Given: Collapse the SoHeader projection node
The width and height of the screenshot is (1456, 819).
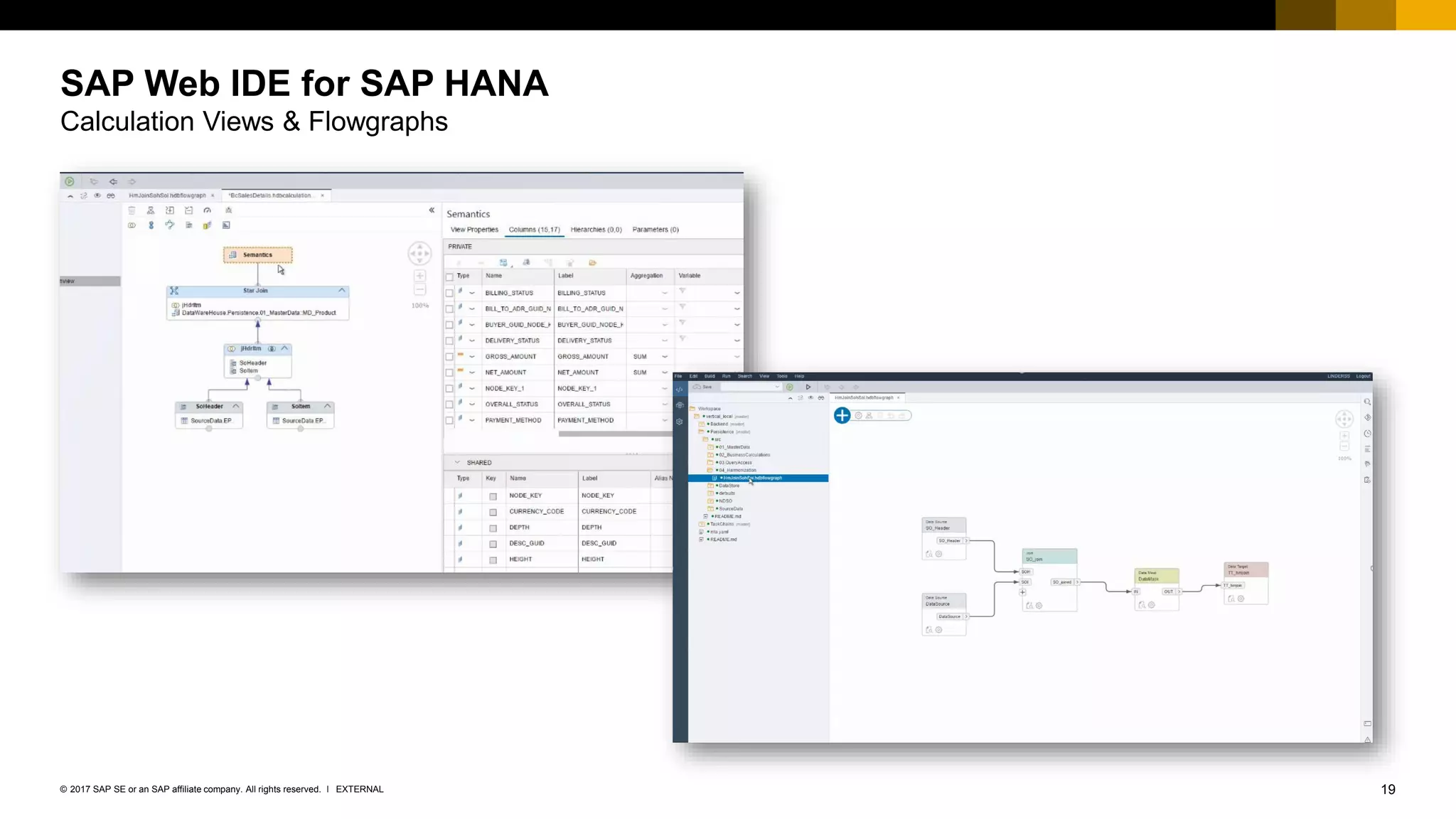Looking at the screenshot, I should pyautogui.click(x=236, y=407).
